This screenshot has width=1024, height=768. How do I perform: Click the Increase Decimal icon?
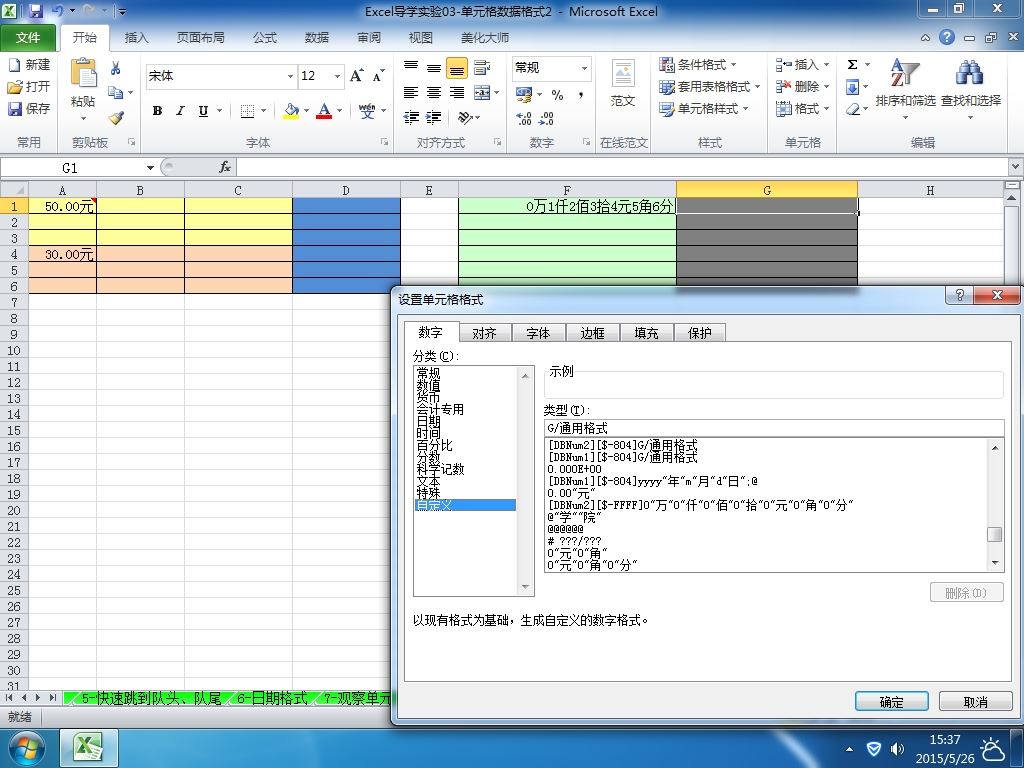524,118
